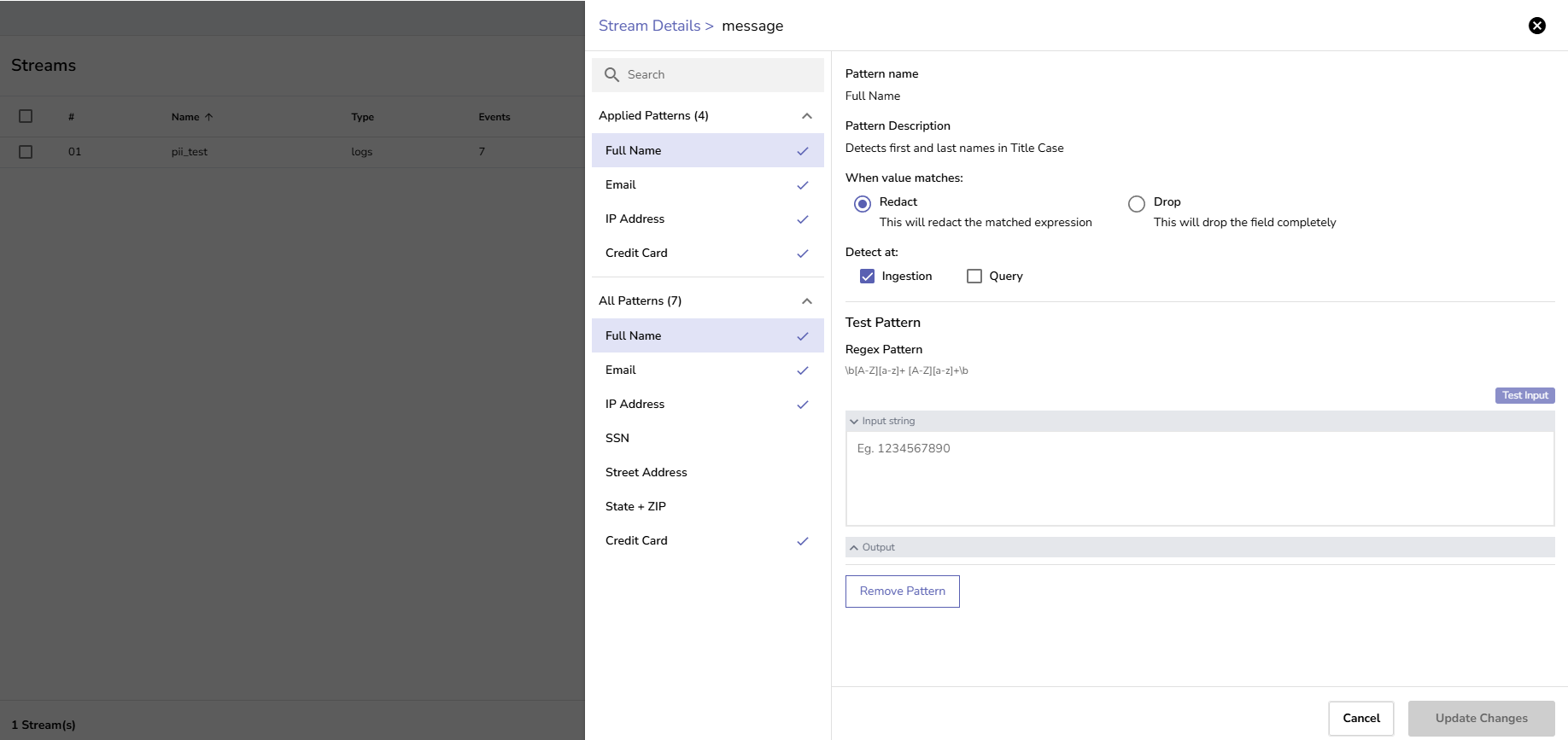Collapse the Applied Patterns section
The width and height of the screenshot is (1568, 740).
click(806, 116)
